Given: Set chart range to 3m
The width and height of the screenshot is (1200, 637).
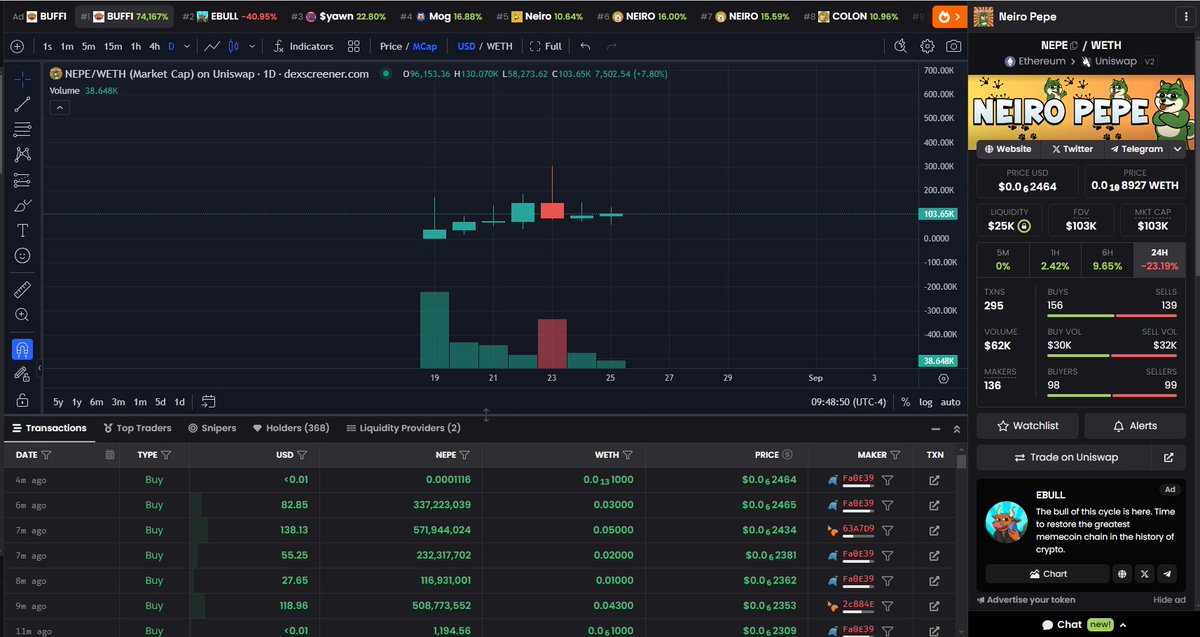Looking at the screenshot, I should [x=118, y=402].
